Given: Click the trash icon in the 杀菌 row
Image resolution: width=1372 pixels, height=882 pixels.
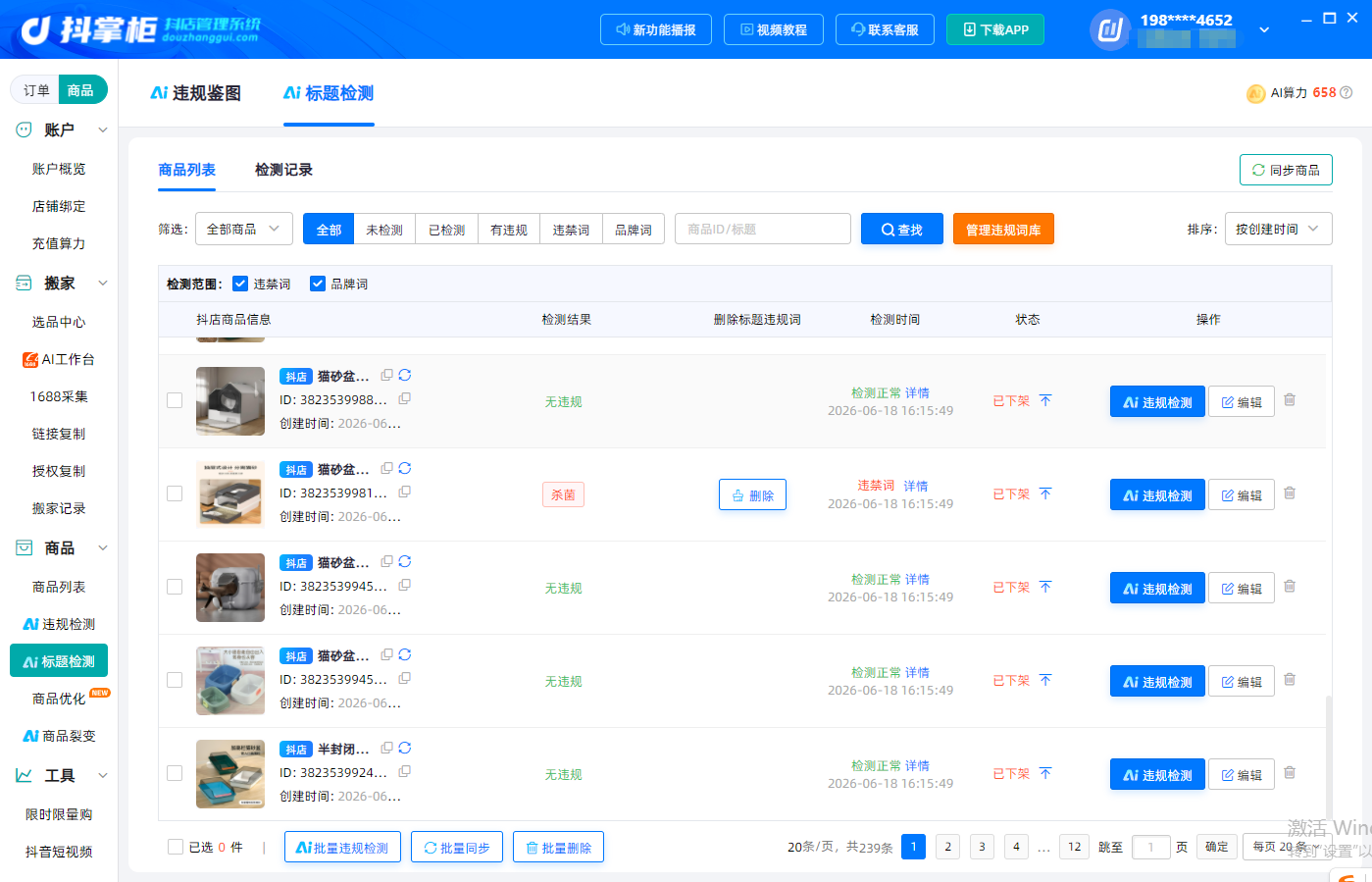Looking at the screenshot, I should pyautogui.click(x=1290, y=493).
